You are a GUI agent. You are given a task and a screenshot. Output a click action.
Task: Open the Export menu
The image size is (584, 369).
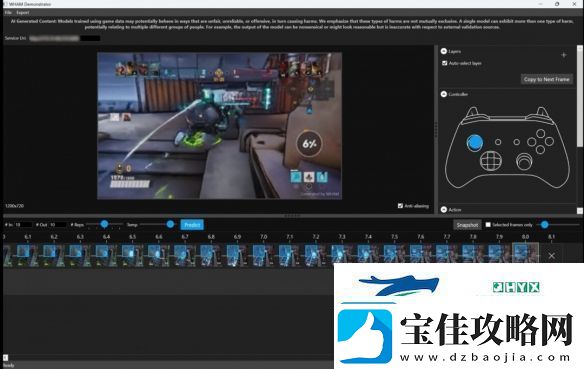[23, 12]
